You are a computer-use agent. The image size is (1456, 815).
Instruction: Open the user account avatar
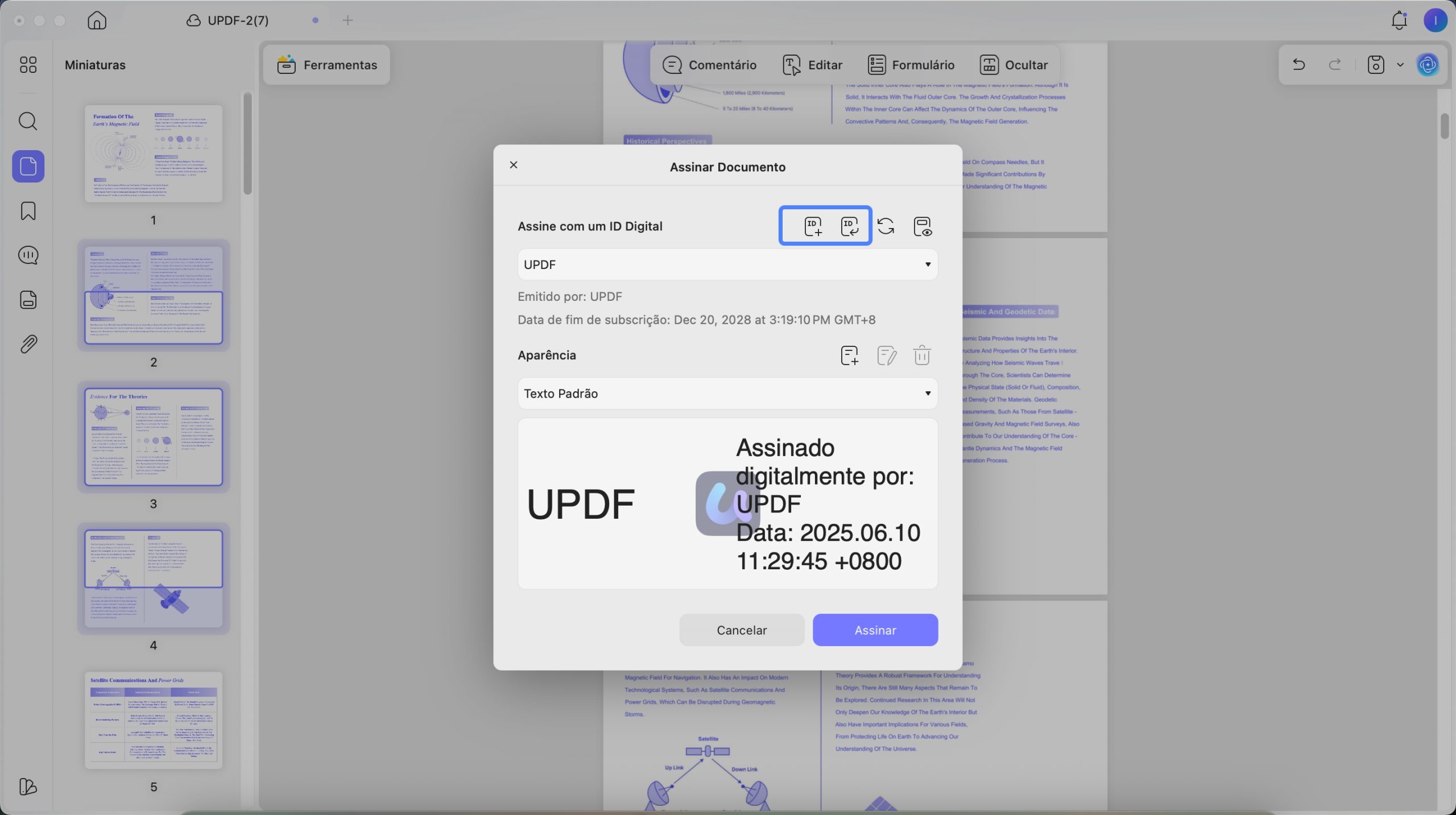point(1435,20)
